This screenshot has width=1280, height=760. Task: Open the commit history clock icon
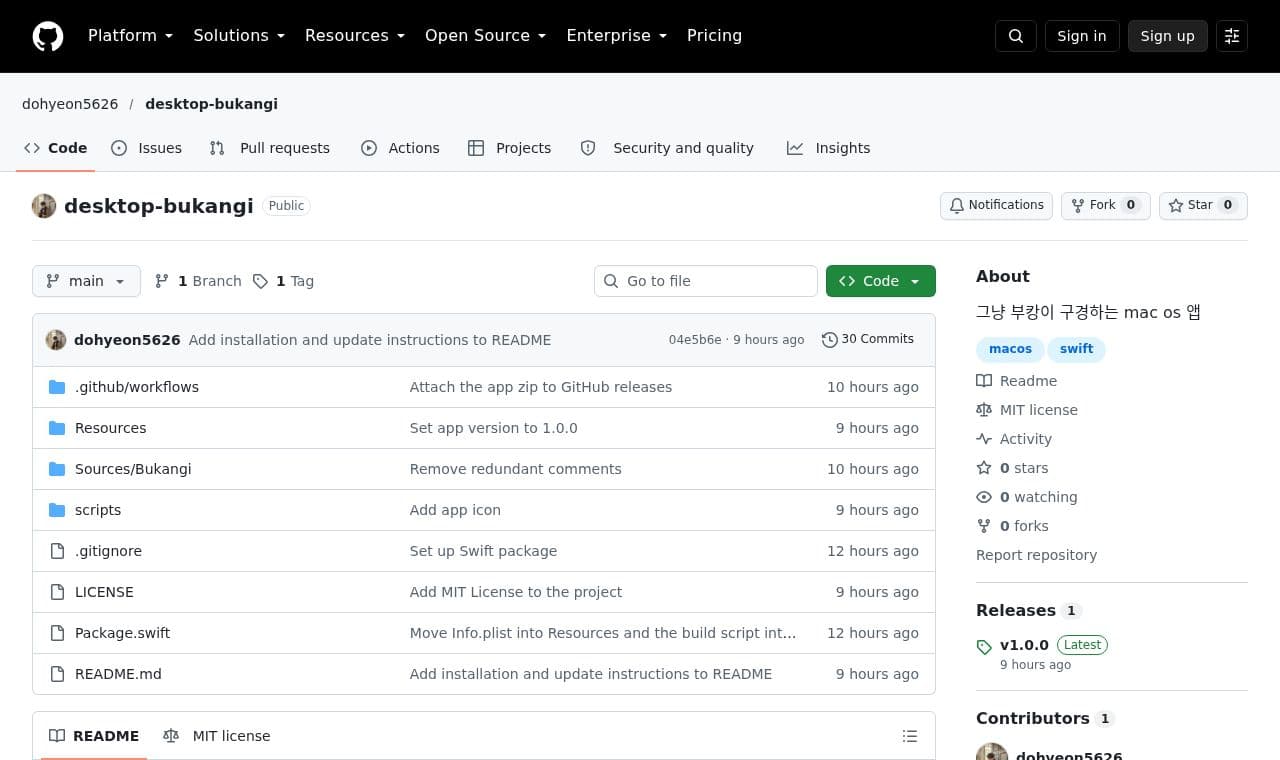(x=829, y=340)
